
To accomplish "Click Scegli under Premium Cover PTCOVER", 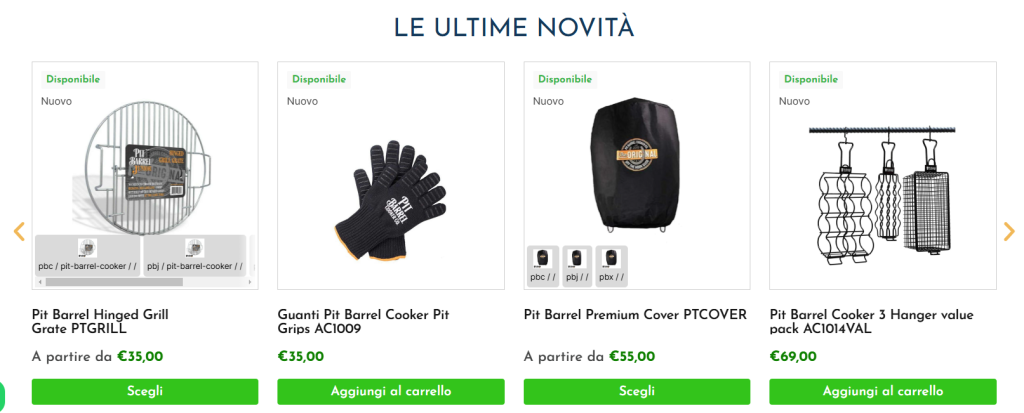I will (x=637, y=391).
